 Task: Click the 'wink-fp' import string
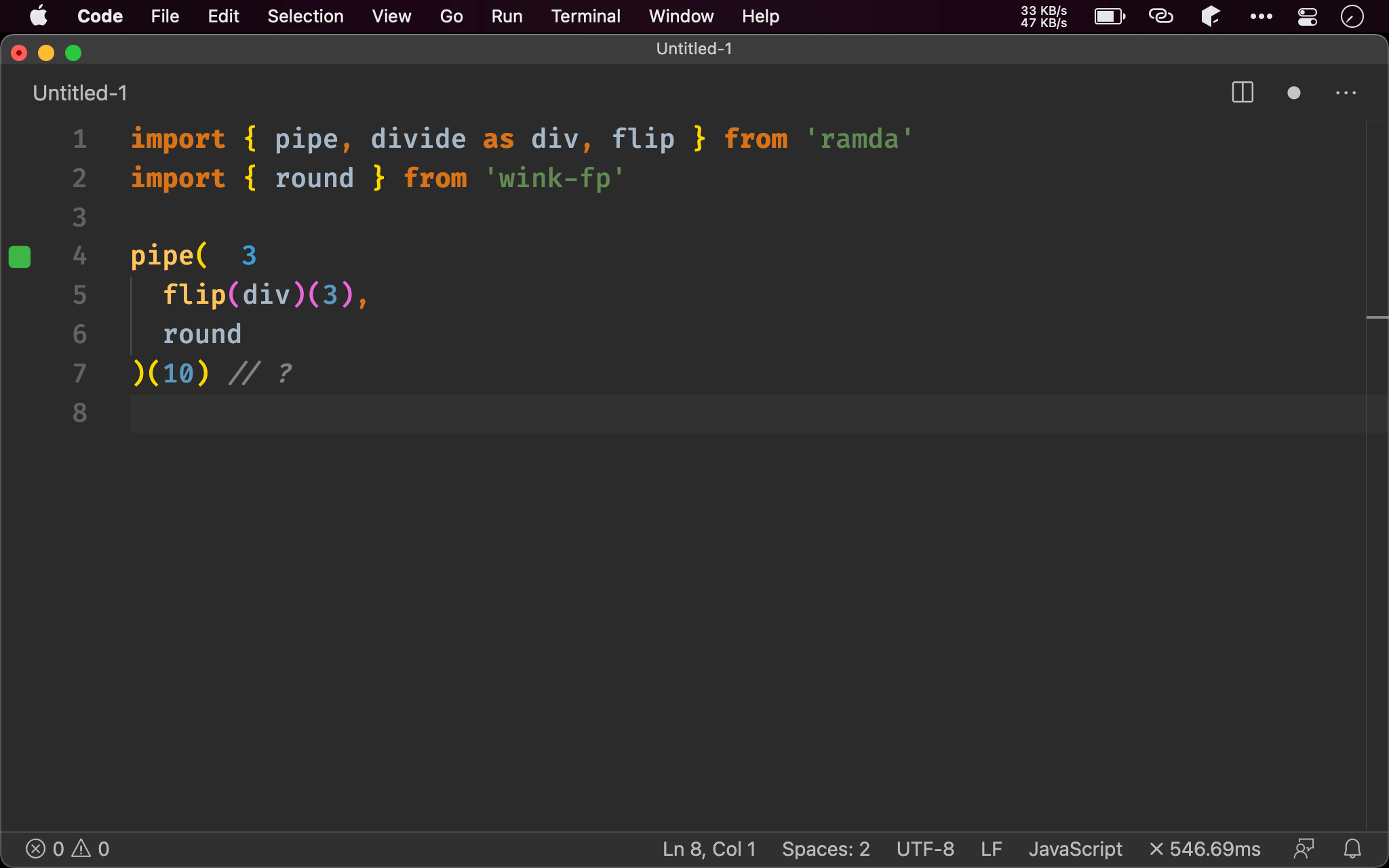click(x=555, y=178)
